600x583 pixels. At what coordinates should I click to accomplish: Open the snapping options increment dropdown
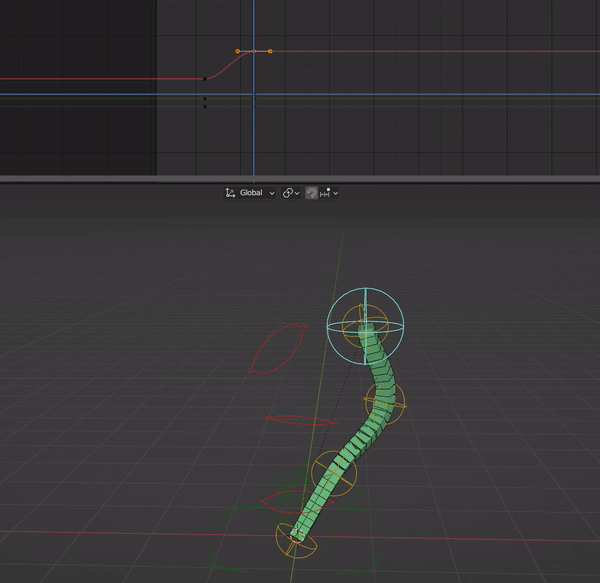click(329, 193)
